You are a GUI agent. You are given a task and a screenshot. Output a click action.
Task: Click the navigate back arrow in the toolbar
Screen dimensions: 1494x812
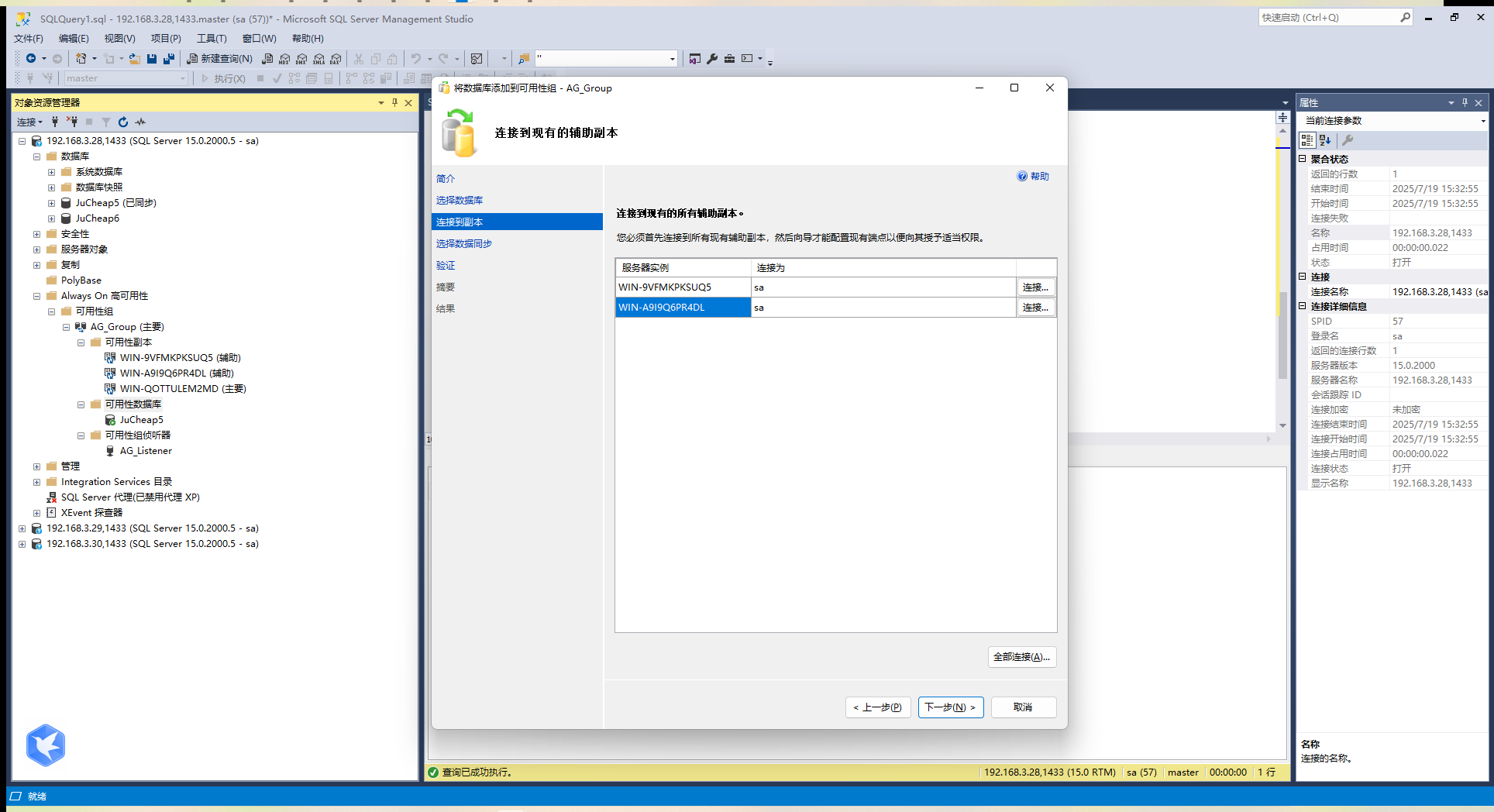coord(31,58)
